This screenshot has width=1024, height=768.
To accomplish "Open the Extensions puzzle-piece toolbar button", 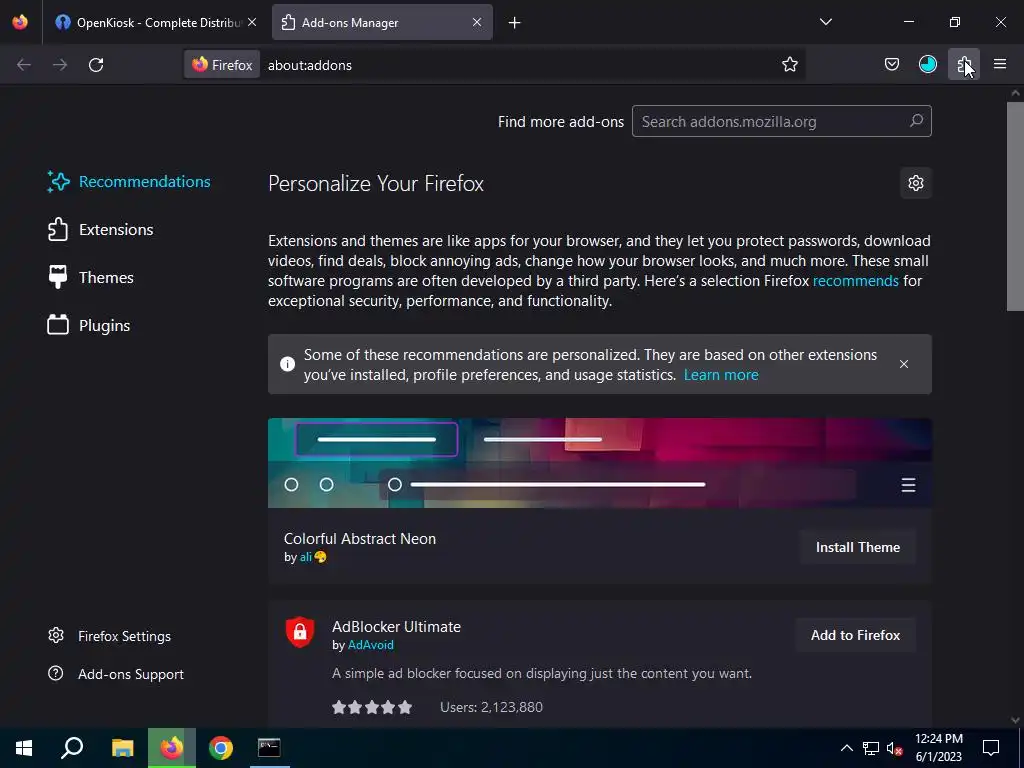I will (x=963, y=65).
